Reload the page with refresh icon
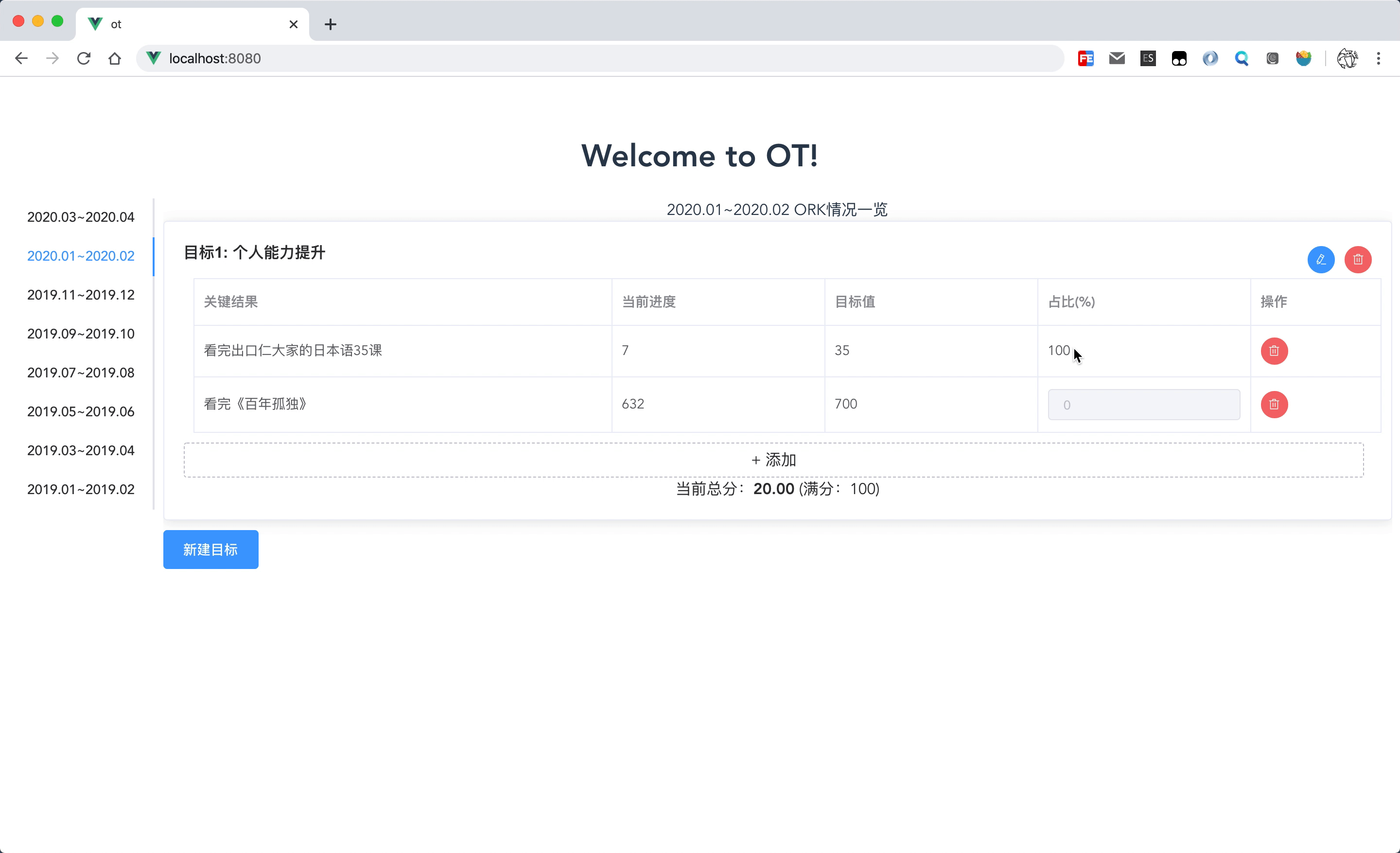The width and height of the screenshot is (1400, 853). coord(84,58)
